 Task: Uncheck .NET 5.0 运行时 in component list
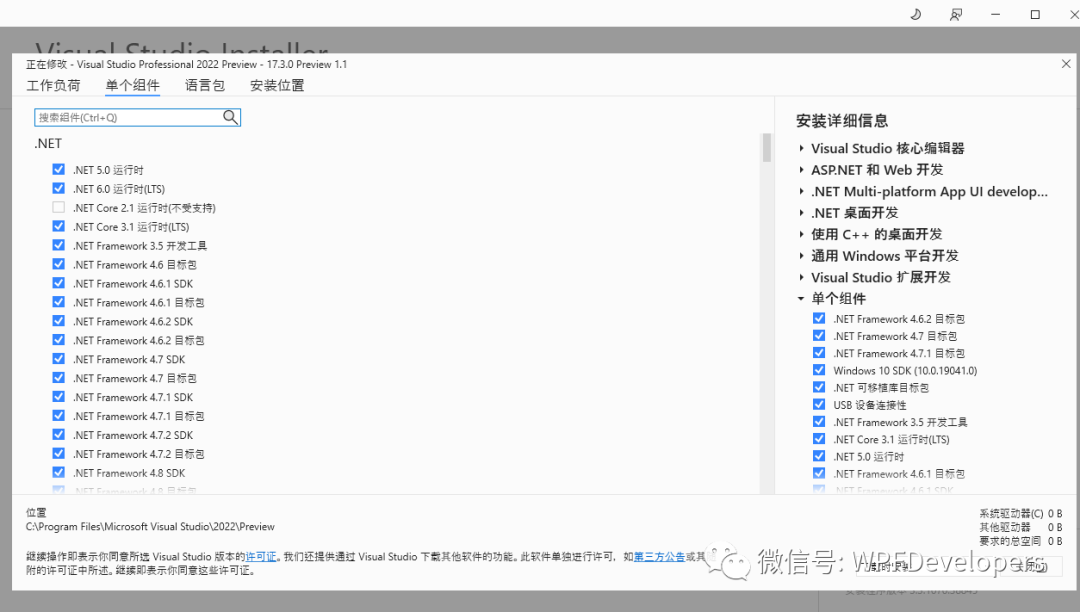(x=59, y=169)
